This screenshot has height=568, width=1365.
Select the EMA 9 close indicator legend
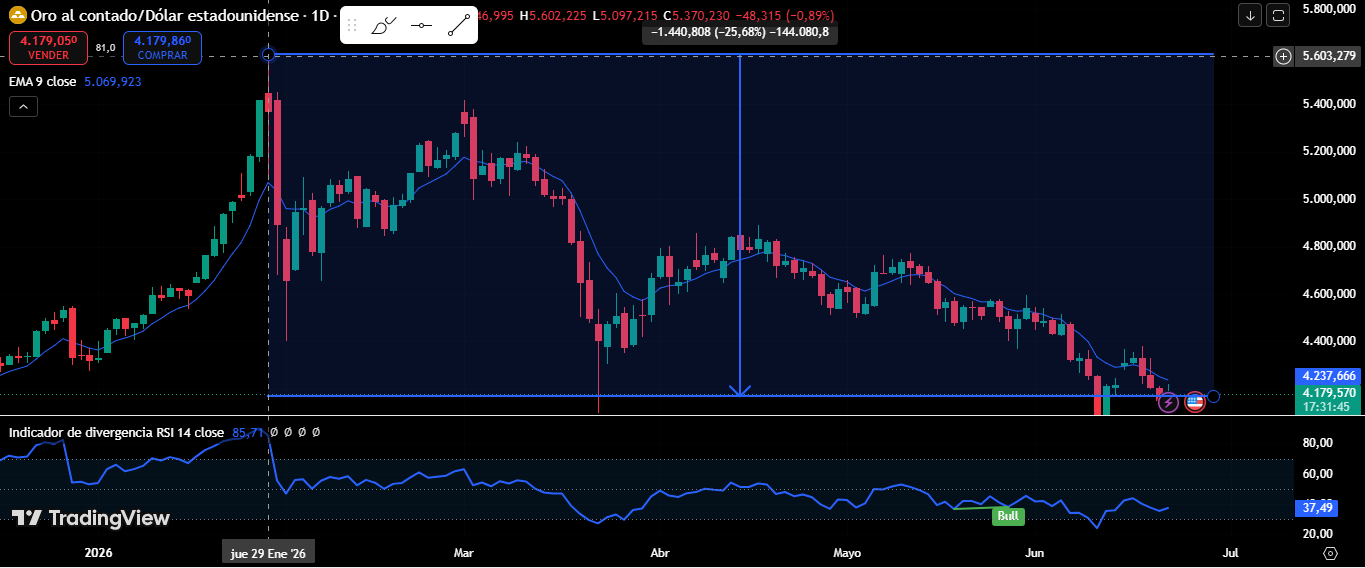tap(42, 81)
